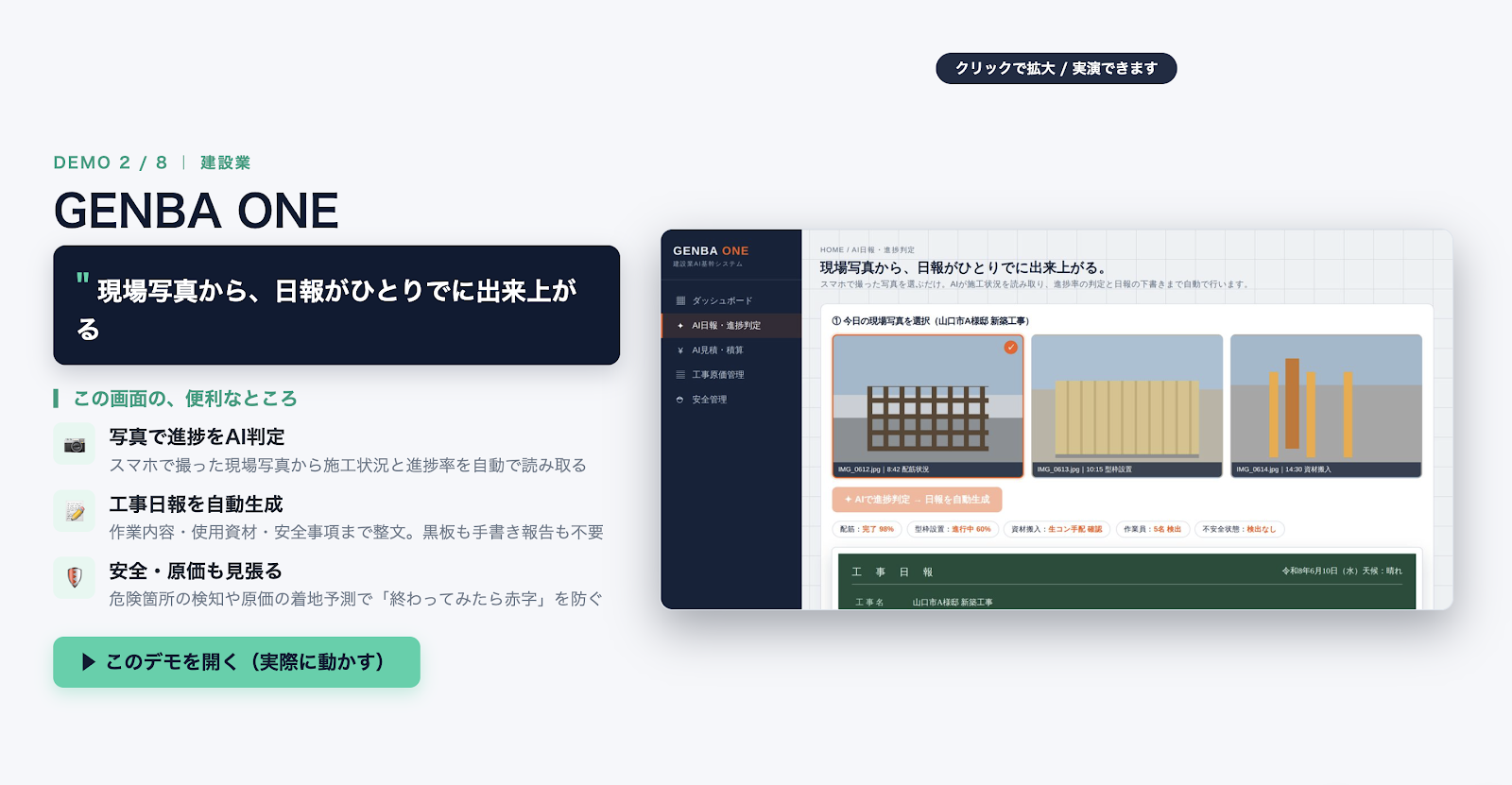This screenshot has height=785, width=1512.
Task: Click AIで進捗判定 → 日報を自動生成 button
Action: [x=917, y=500]
